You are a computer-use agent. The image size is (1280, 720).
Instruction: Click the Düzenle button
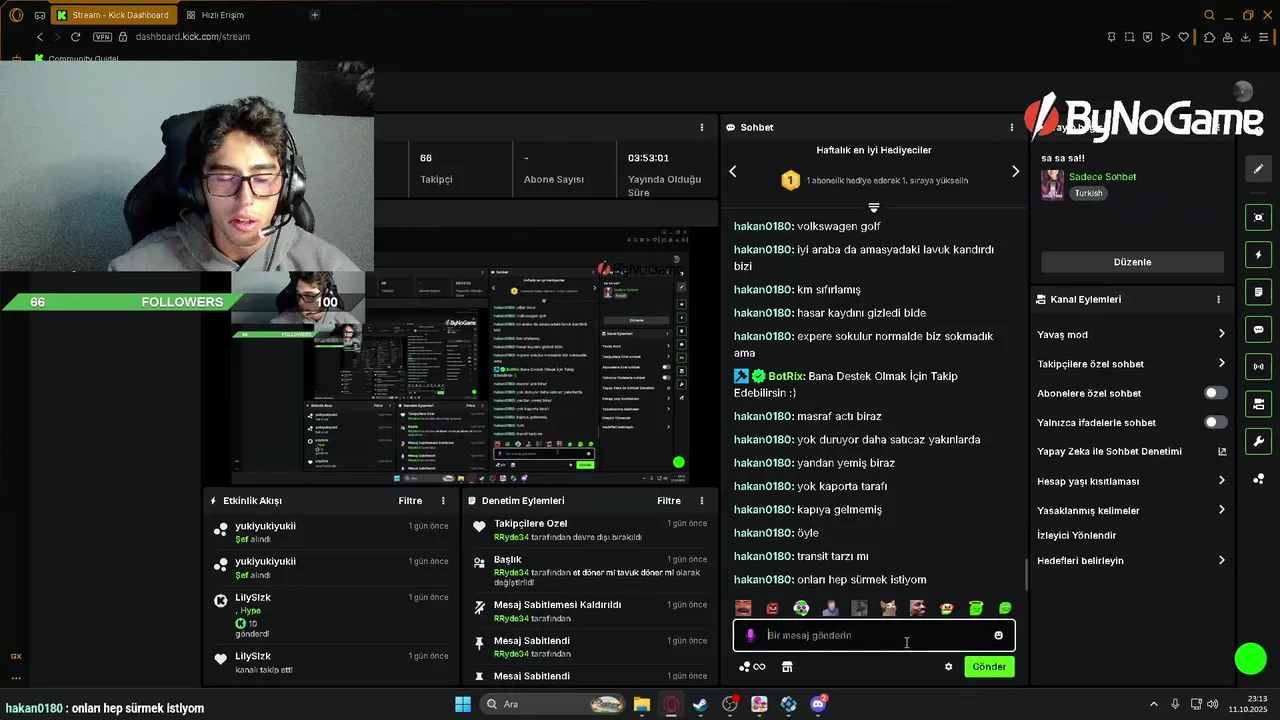pos(1132,262)
